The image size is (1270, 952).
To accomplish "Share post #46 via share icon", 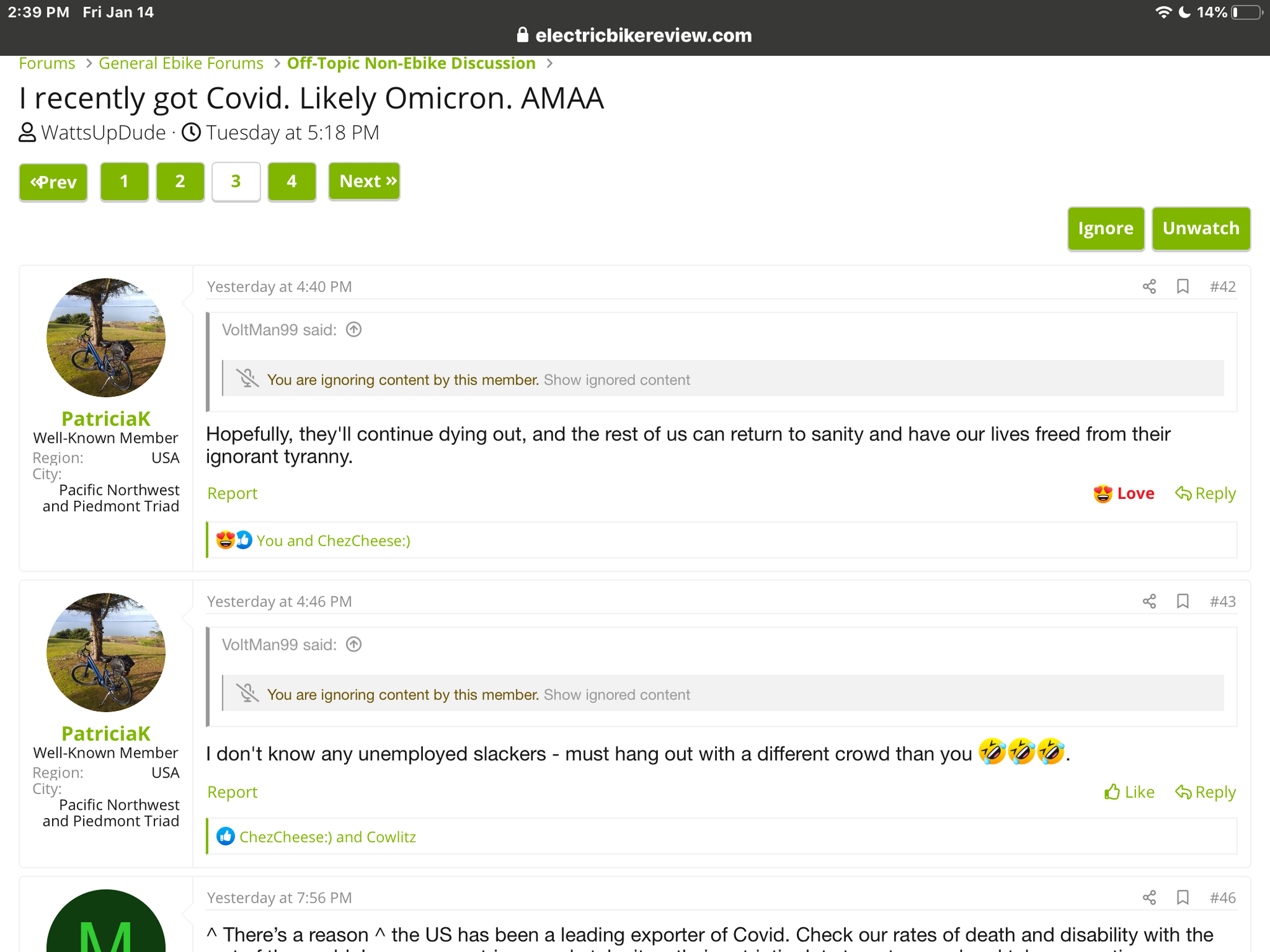I will [1149, 897].
